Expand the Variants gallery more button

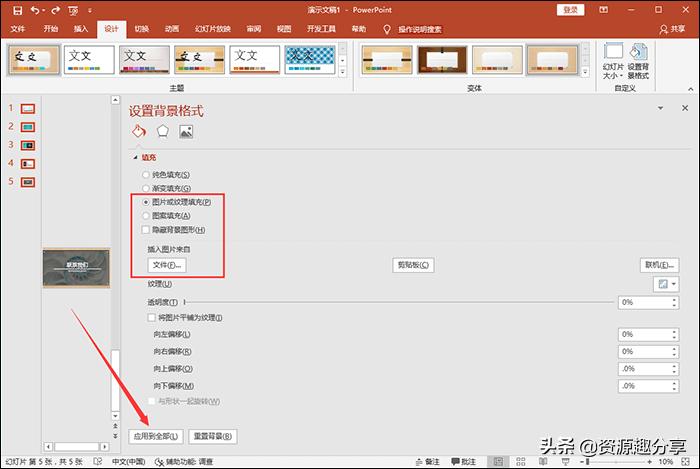[585, 71]
